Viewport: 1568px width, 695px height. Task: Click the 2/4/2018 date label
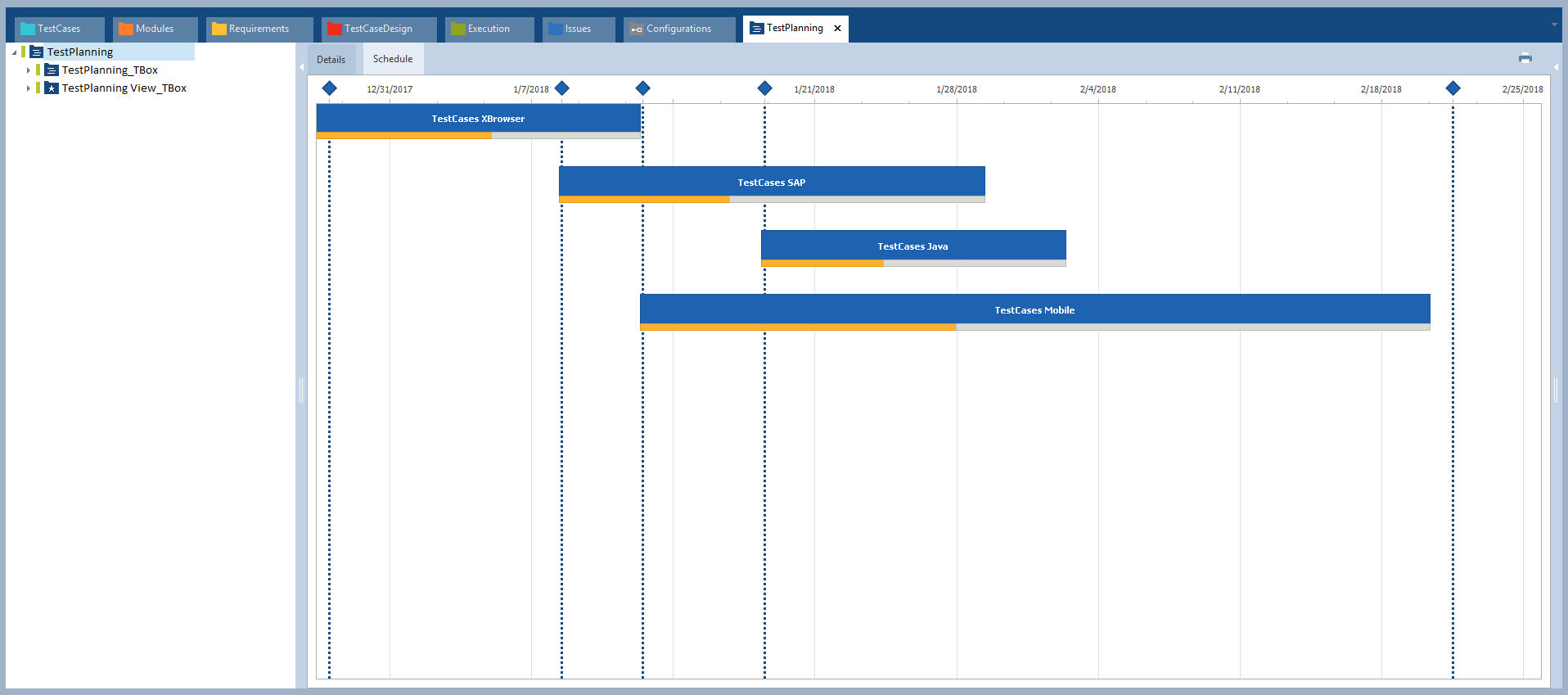click(x=1098, y=89)
